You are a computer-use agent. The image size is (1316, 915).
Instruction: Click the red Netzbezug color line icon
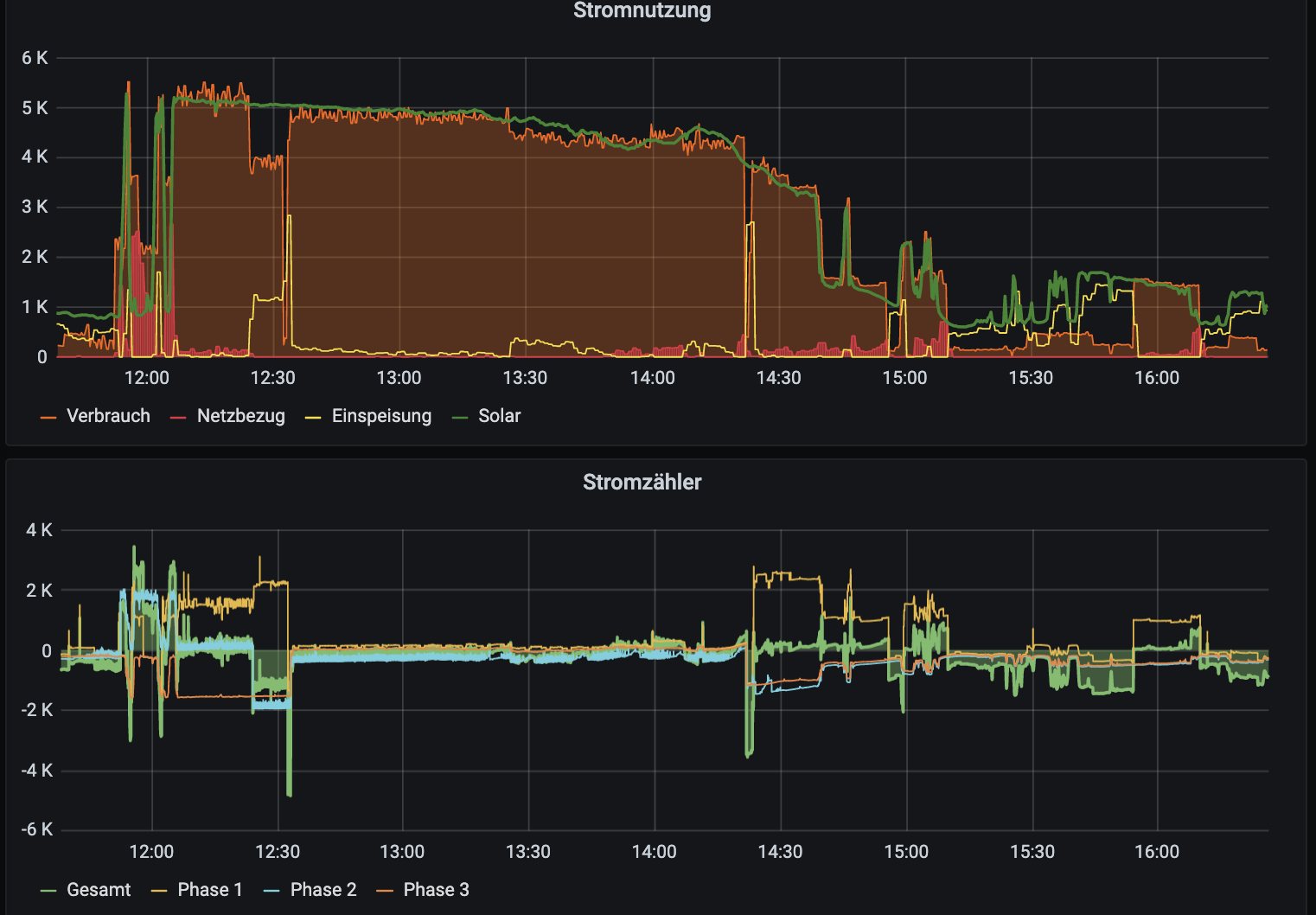[x=179, y=418]
